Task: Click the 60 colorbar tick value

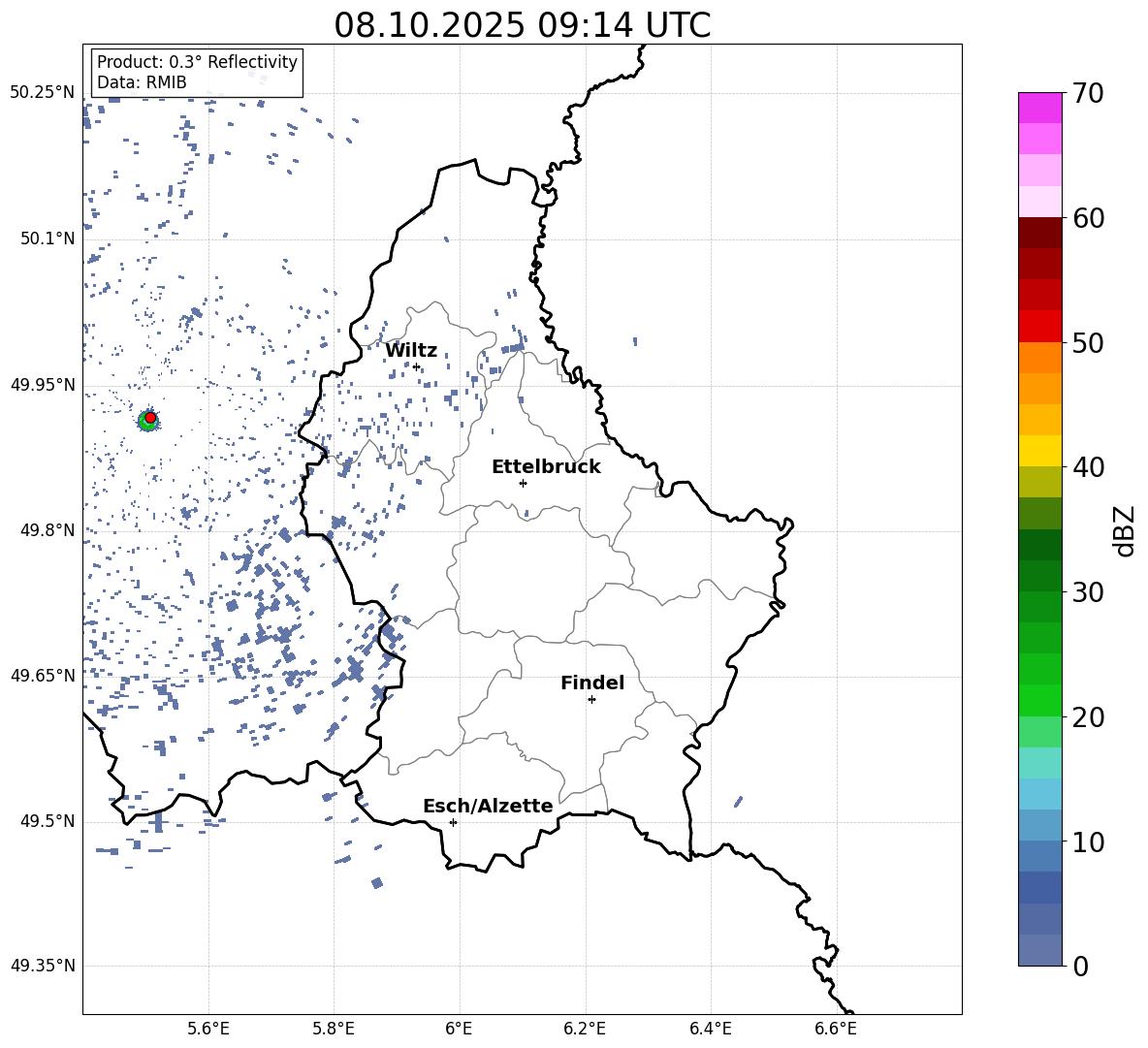Action: click(x=1088, y=218)
